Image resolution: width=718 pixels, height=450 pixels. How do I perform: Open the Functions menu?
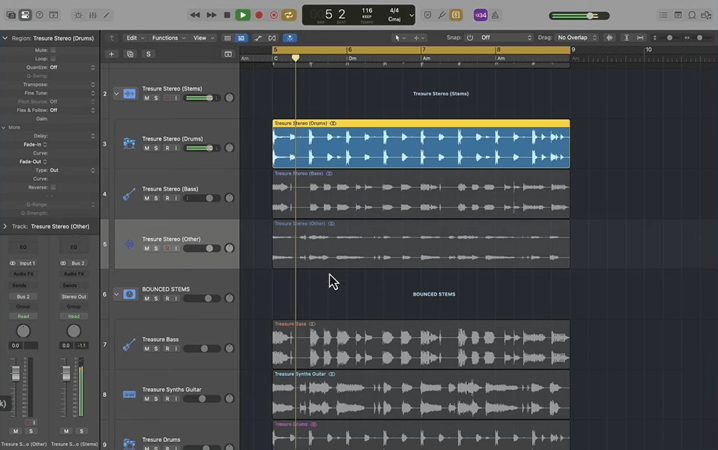(x=167, y=38)
